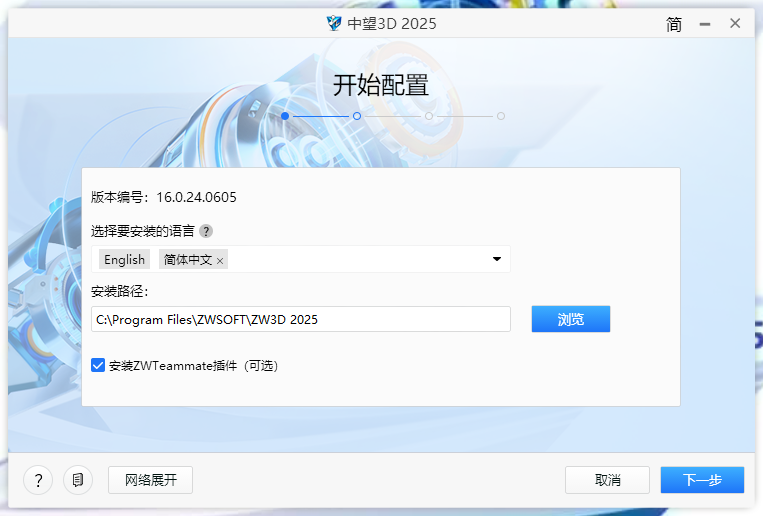
Task: Click the version number 16.0.24.0605 text
Action: click(196, 197)
